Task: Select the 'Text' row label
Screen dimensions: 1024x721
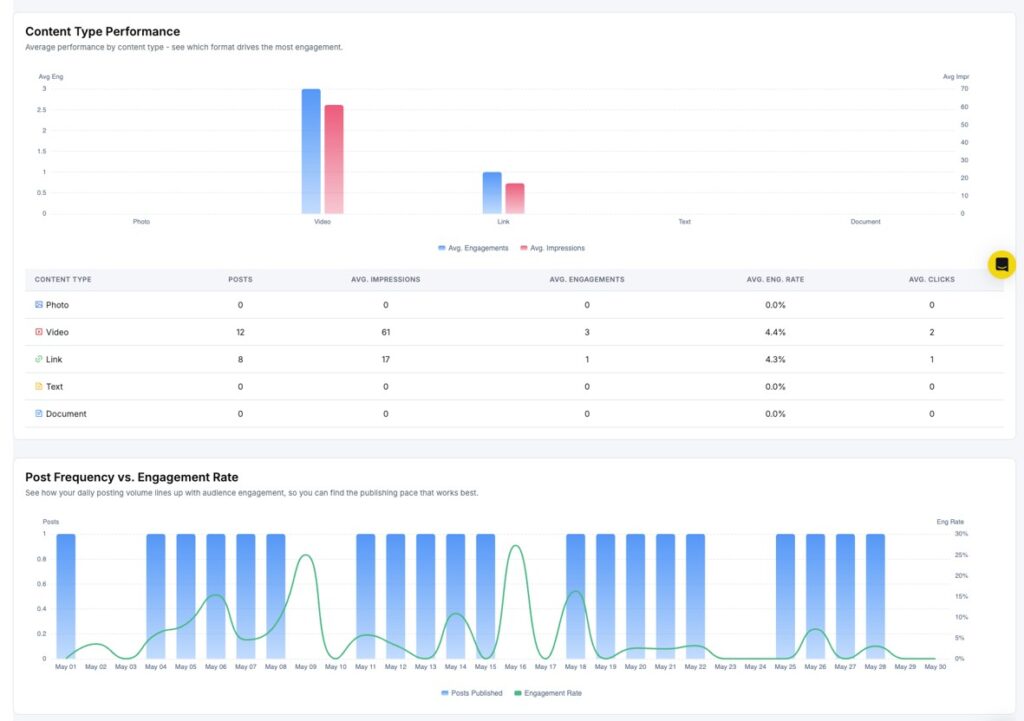Action: point(54,387)
